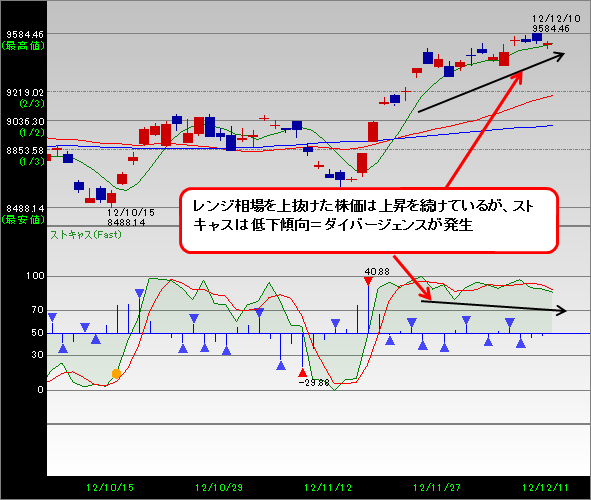Click the 9584.46 最高値 price label
Viewport: 591px width, 500px height.
point(23,40)
